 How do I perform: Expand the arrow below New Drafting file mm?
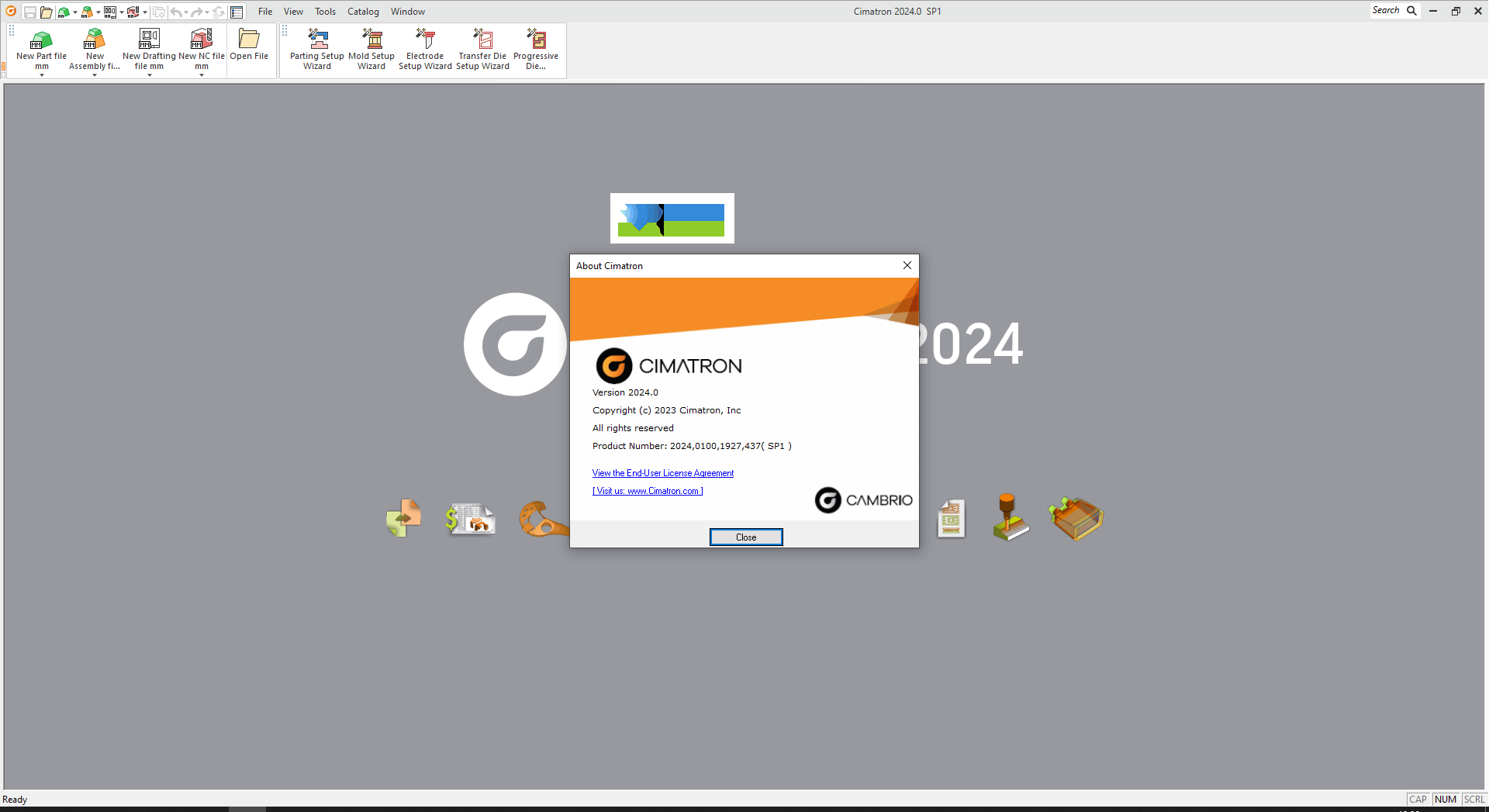tap(149, 75)
